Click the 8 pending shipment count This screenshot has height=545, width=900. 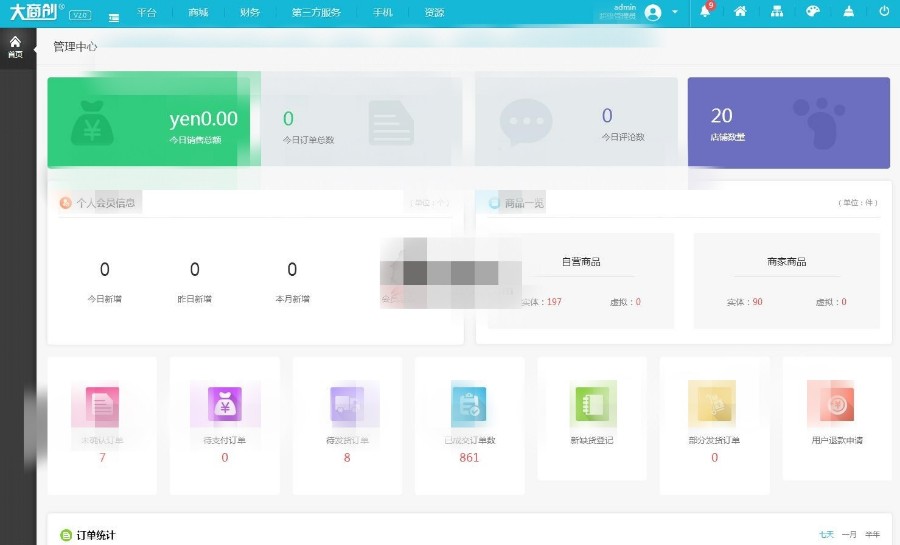347,457
